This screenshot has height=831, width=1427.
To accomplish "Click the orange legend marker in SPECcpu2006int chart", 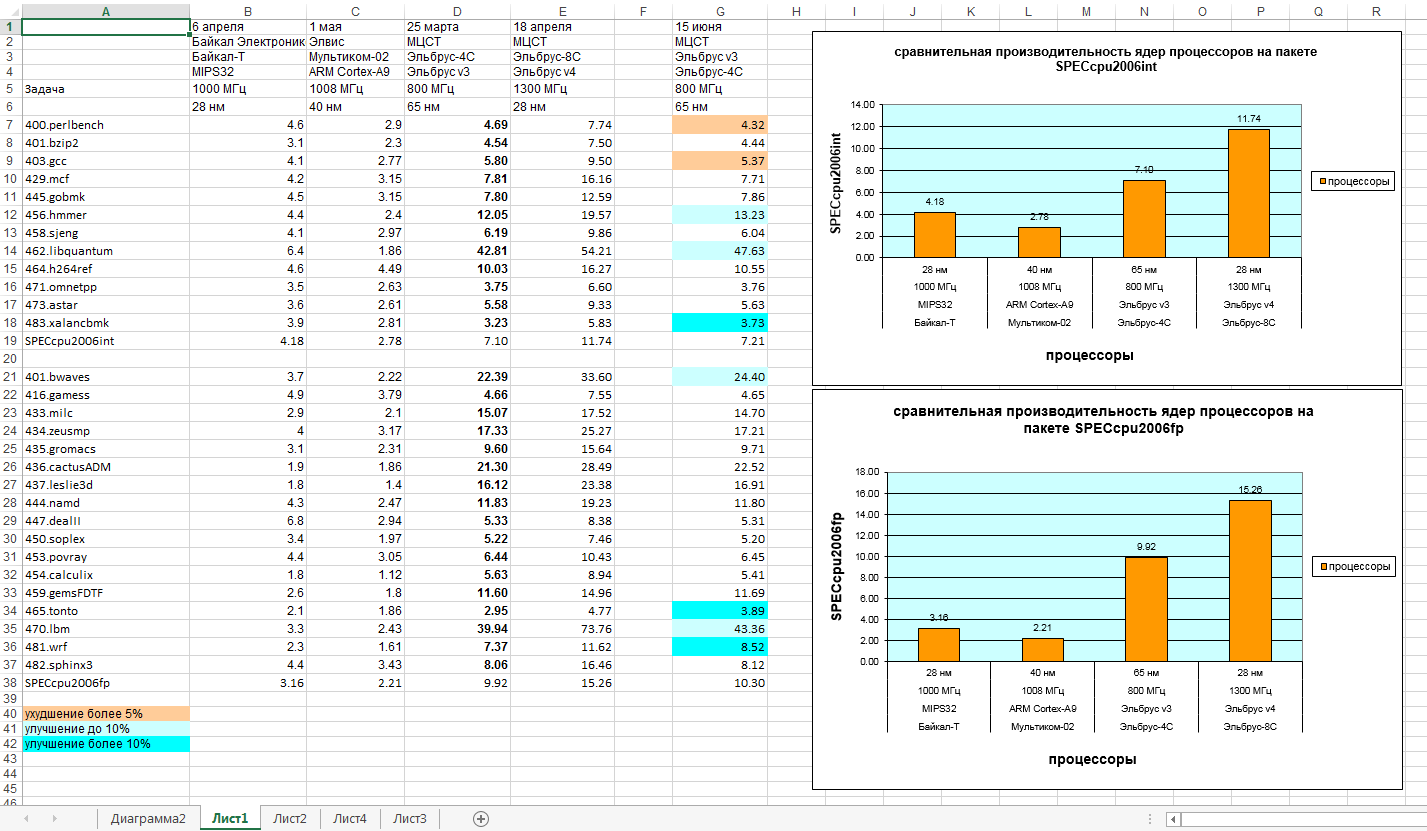I will point(1321,182).
